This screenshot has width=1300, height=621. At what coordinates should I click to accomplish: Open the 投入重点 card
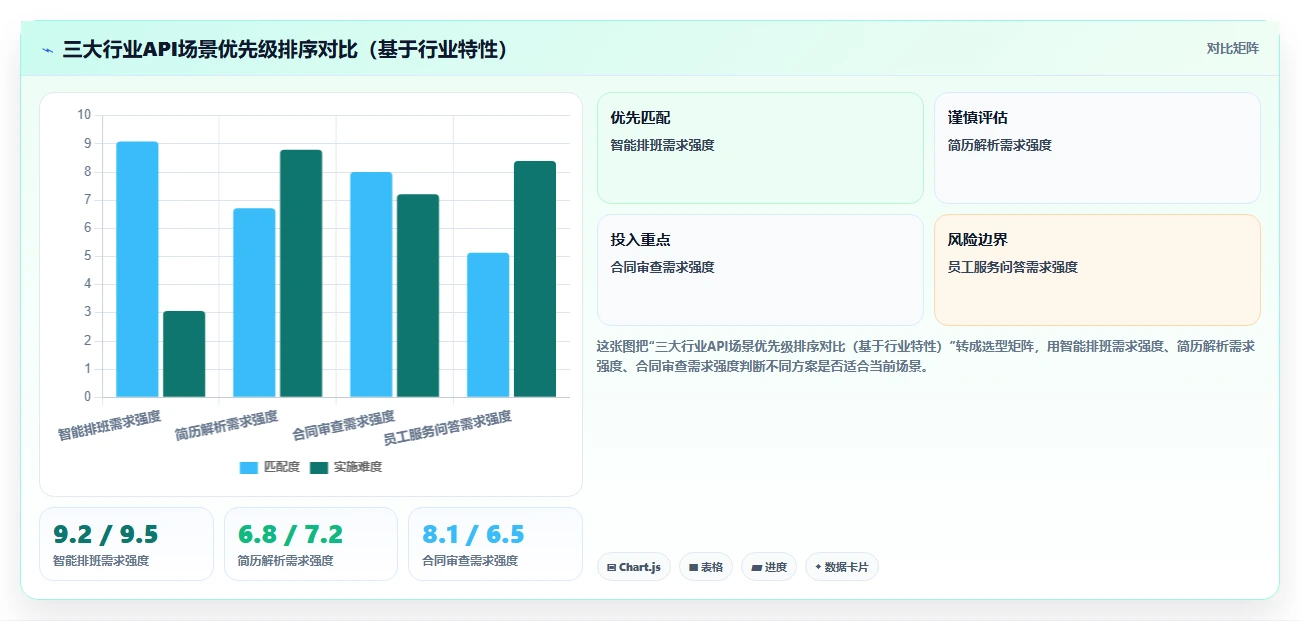[760, 270]
